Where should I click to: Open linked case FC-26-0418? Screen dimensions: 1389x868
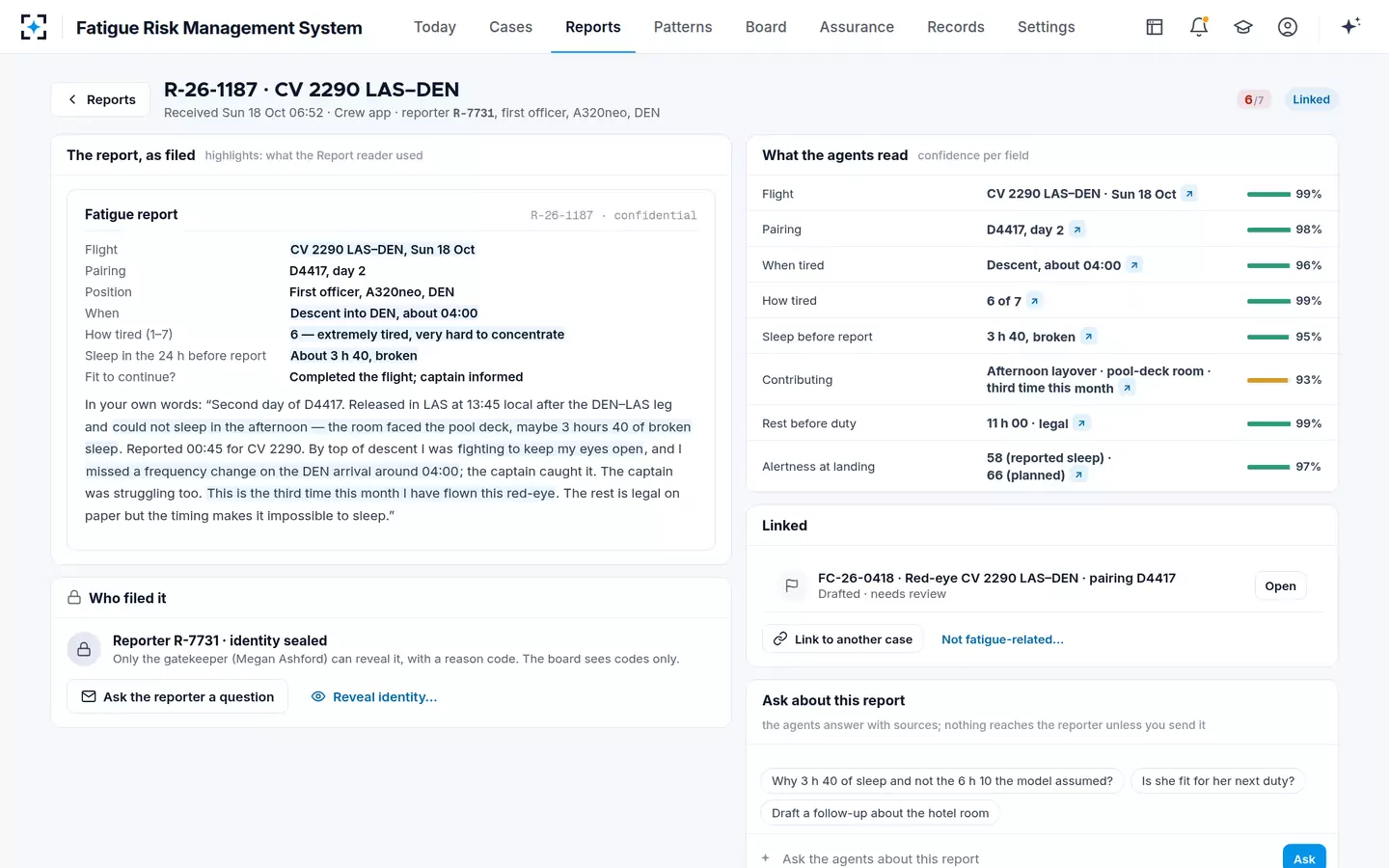(1280, 585)
